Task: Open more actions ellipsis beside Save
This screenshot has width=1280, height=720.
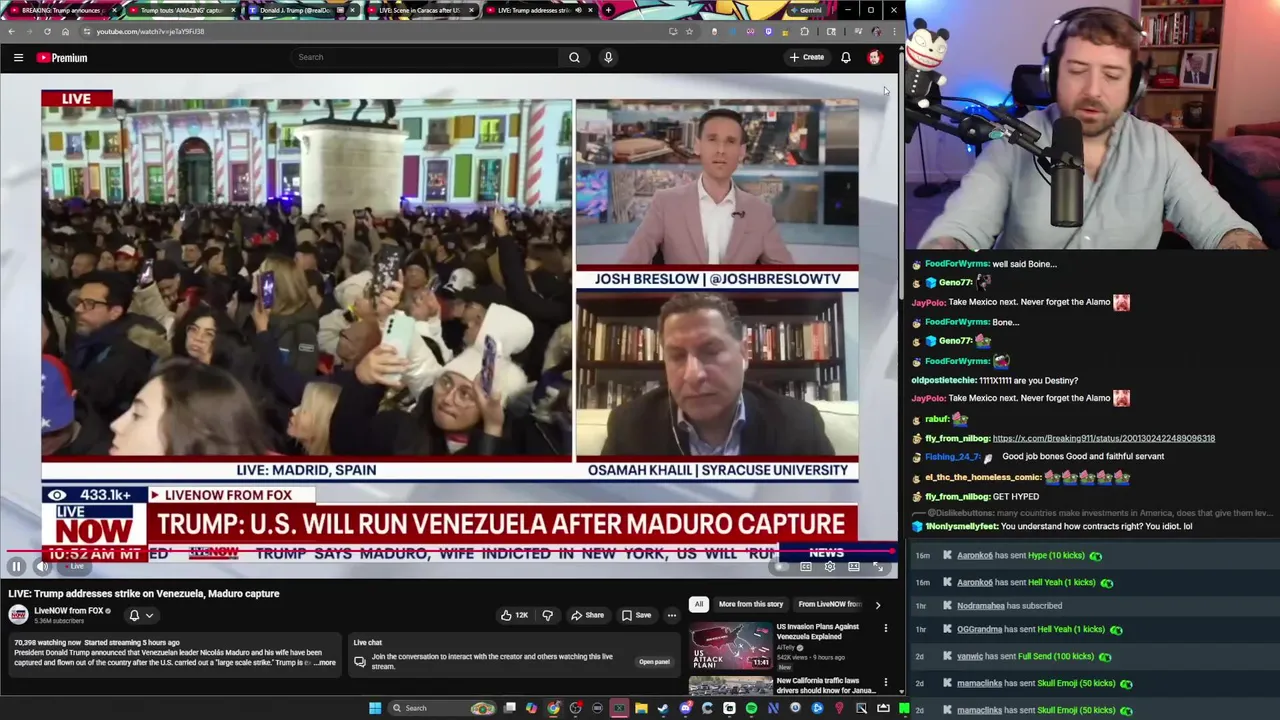Action: tap(672, 615)
